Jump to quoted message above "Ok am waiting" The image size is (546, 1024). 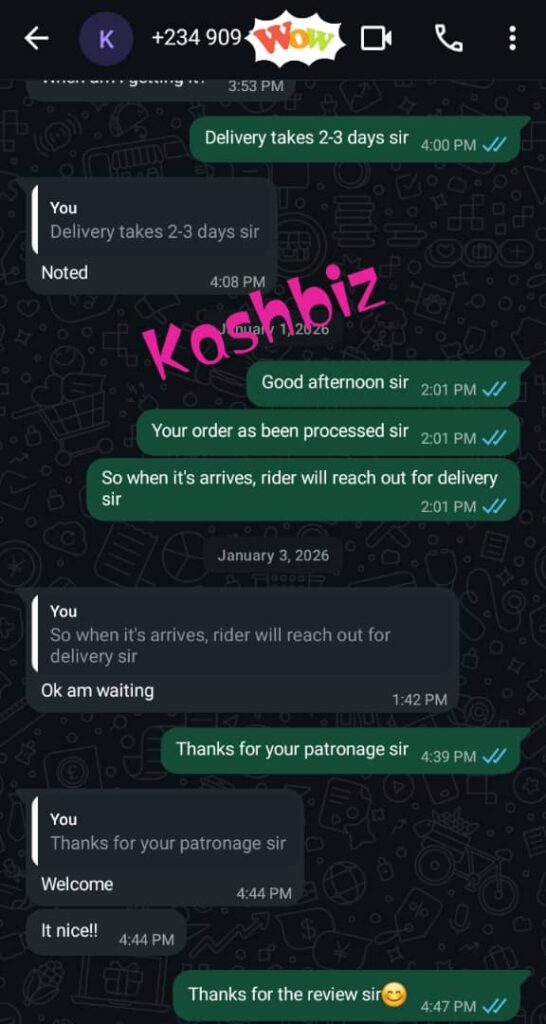[x=242, y=633]
